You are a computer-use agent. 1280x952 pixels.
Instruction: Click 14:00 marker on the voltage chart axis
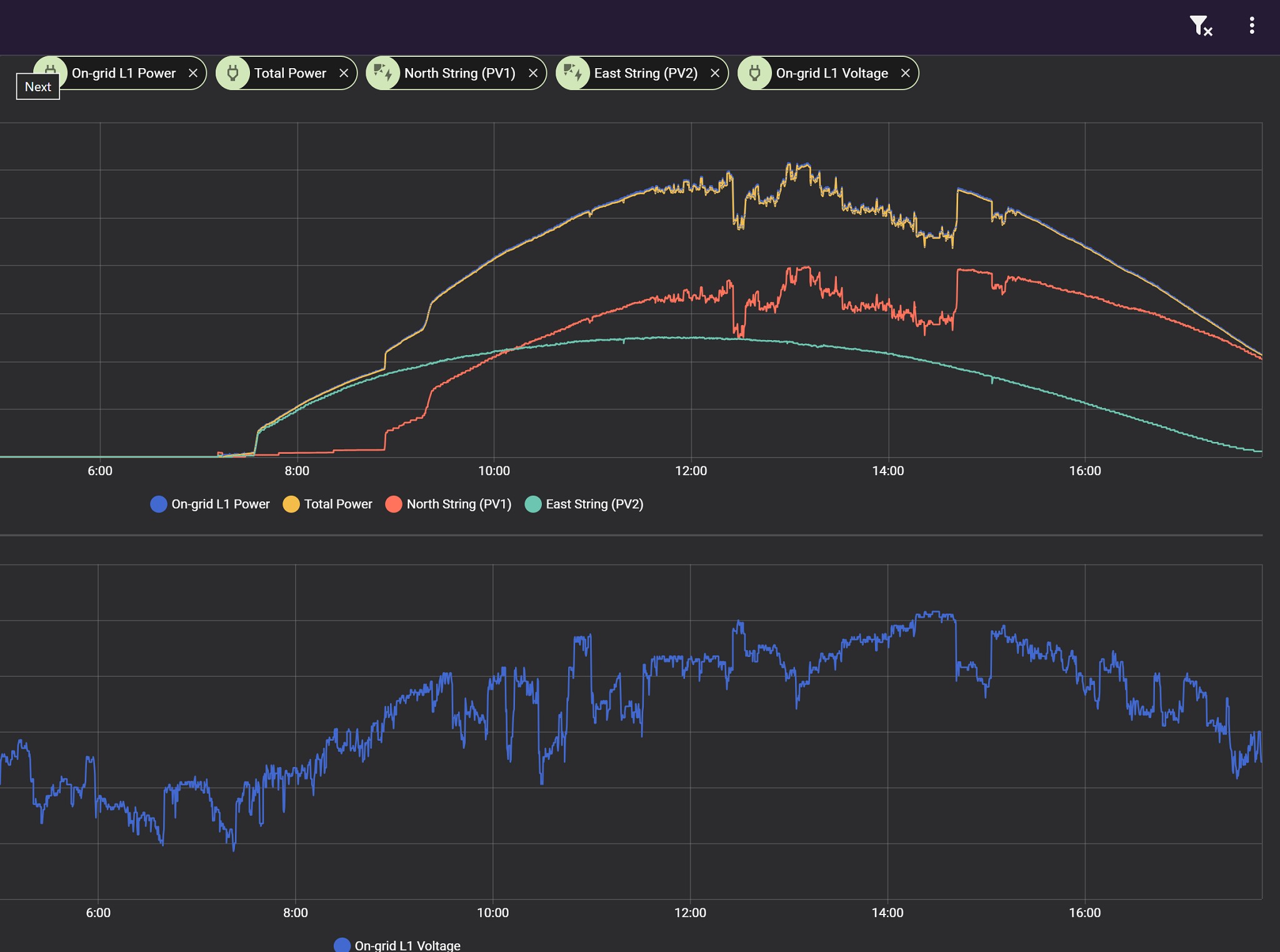pyautogui.click(x=887, y=913)
